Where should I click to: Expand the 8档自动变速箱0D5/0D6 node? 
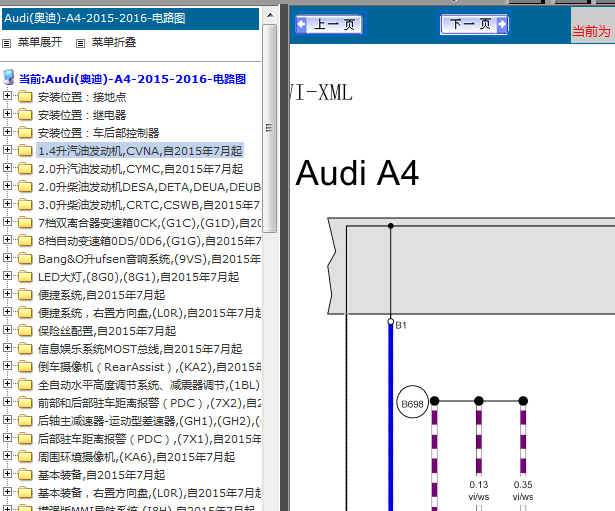(7, 240)
